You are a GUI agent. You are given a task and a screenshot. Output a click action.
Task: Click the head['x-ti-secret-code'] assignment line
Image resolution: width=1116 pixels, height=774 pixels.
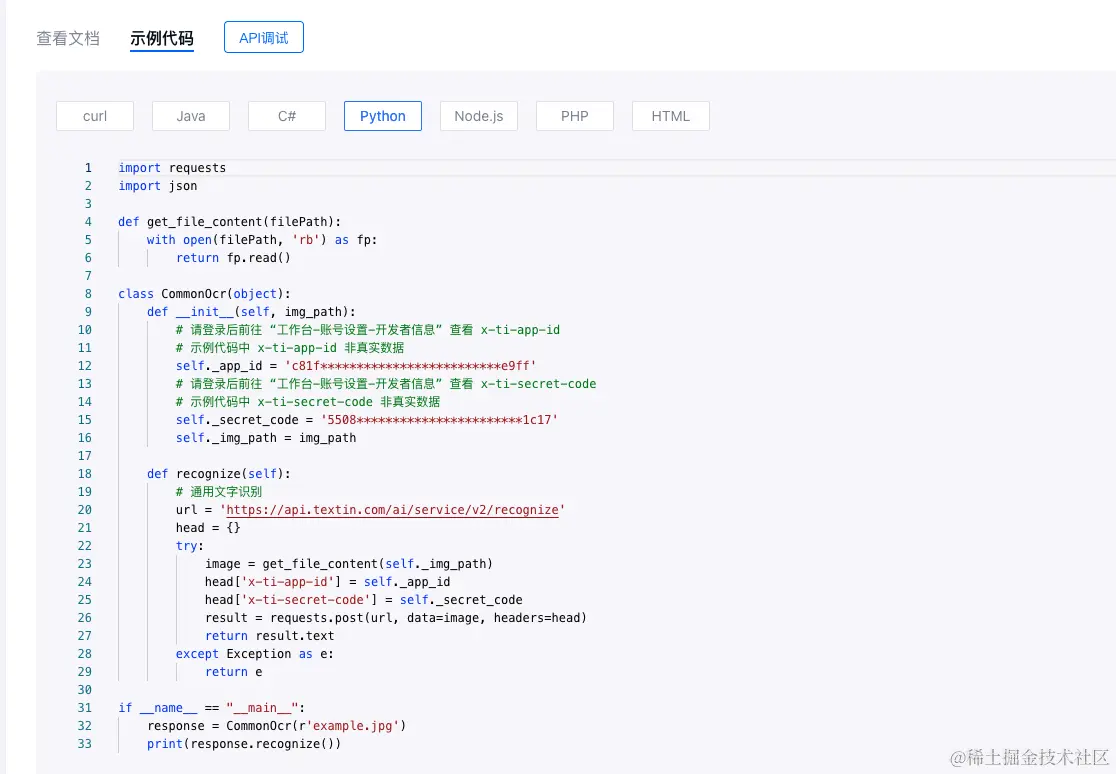click(x=364, y=600)
